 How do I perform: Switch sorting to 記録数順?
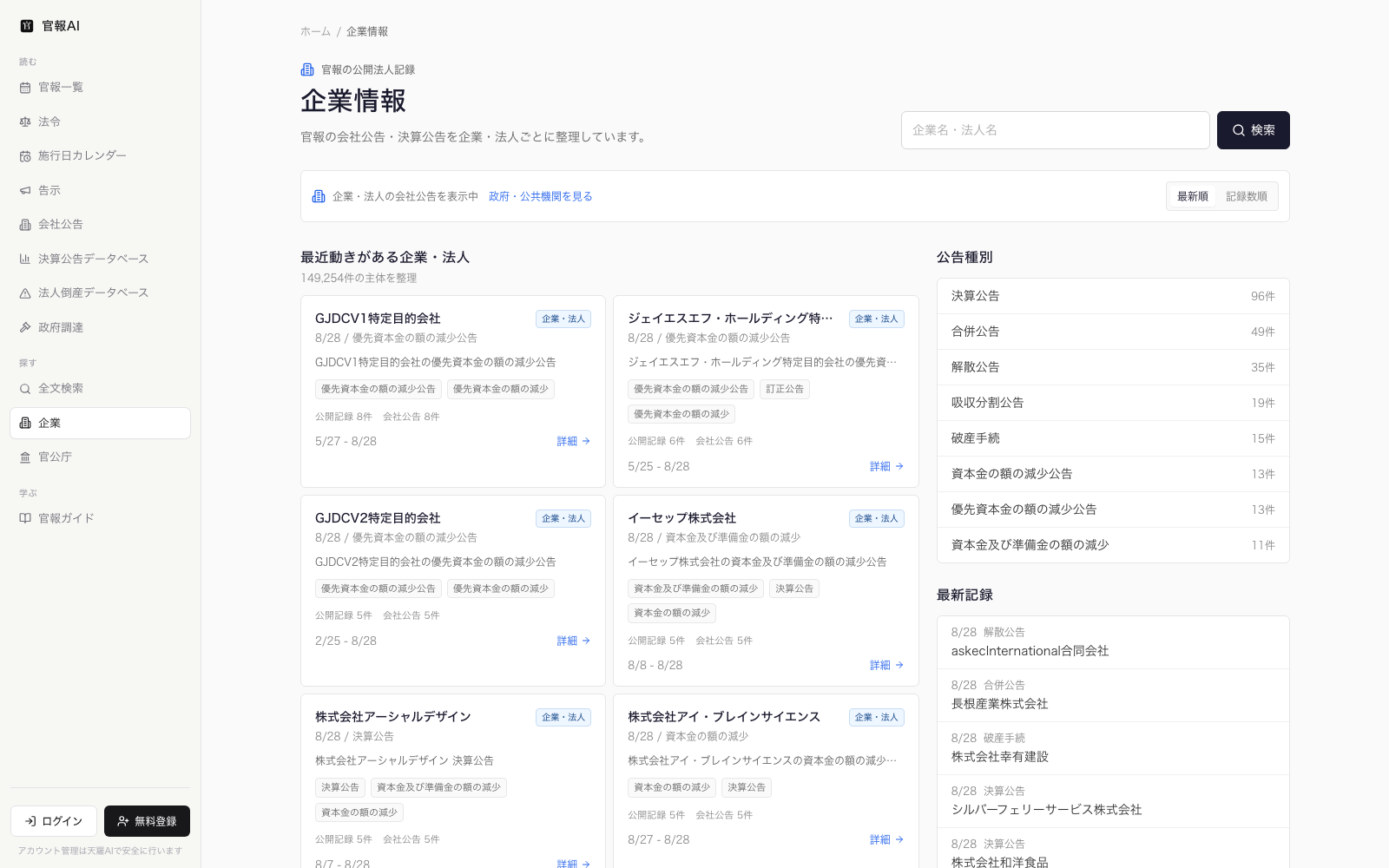click(1246, 196)
